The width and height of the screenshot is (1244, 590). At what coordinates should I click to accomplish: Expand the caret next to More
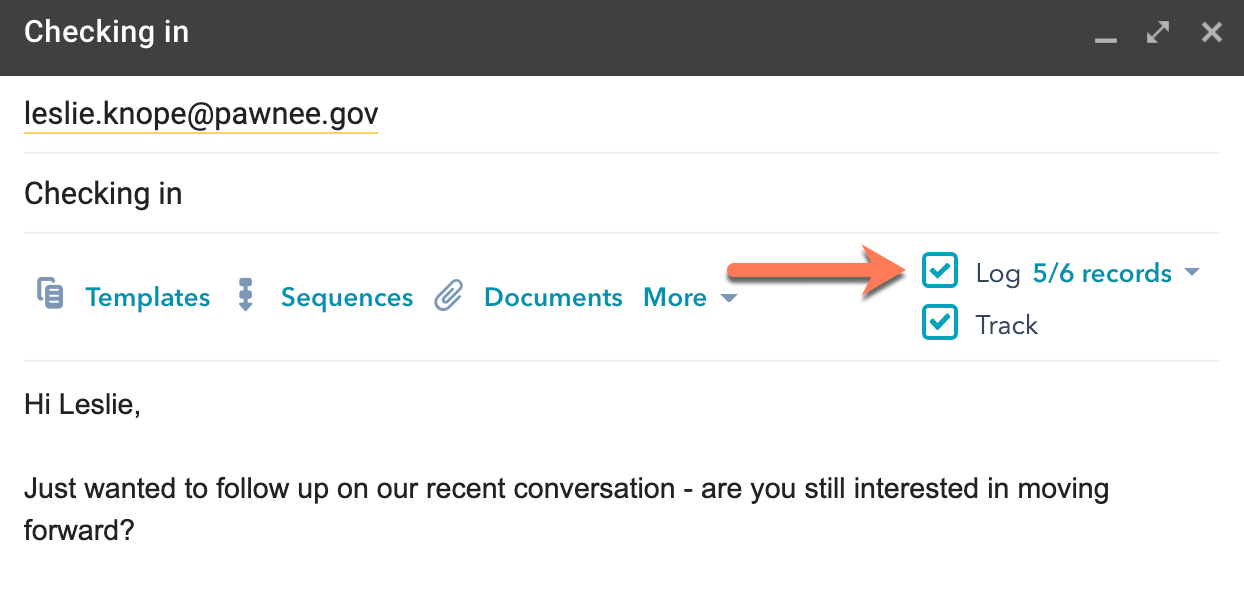click(x=729, y=299)
